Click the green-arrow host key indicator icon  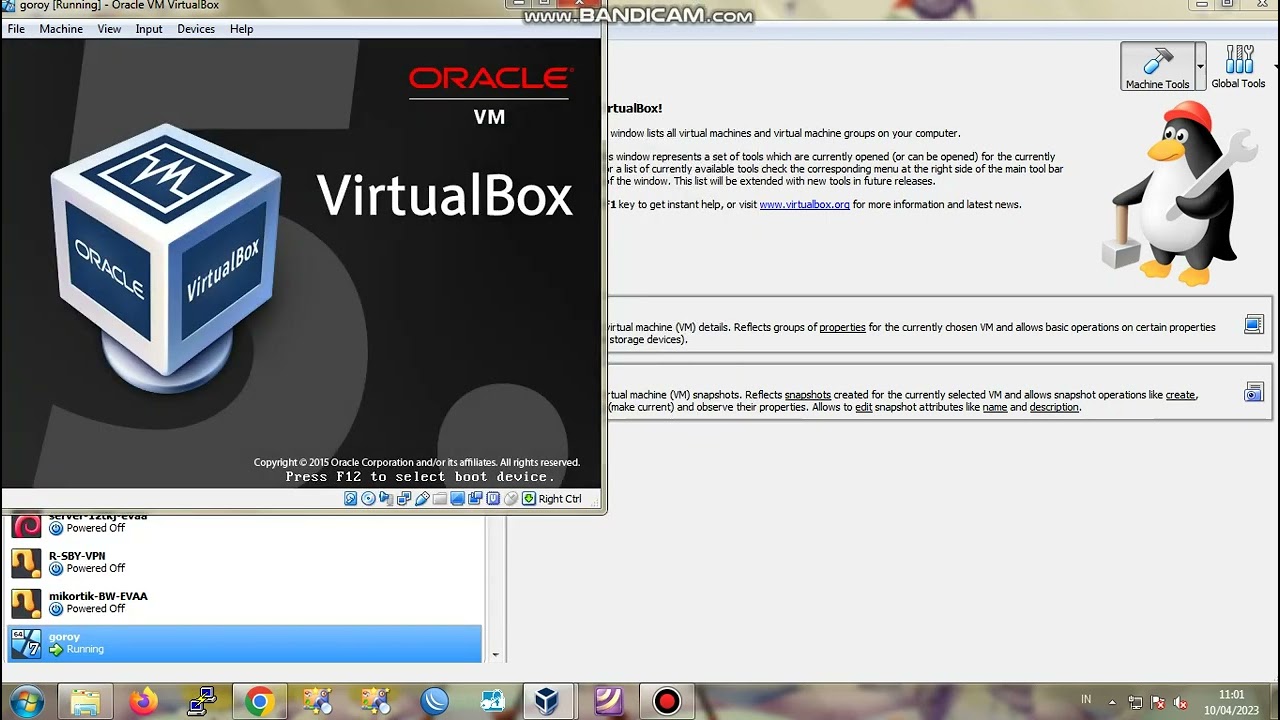529,498
